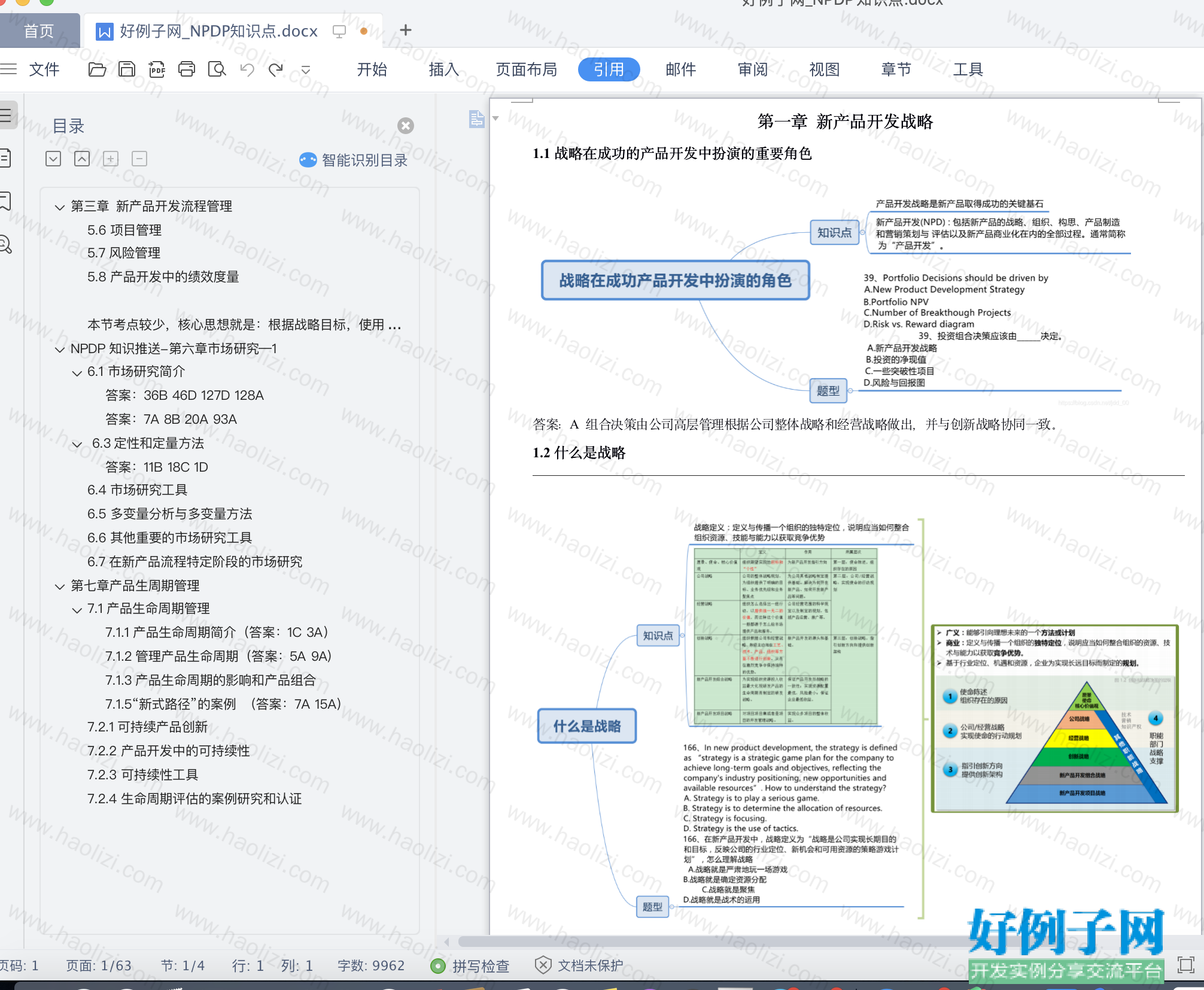Switch to the 视图 tab
The image size is (1204, 990).
(825, 69)
